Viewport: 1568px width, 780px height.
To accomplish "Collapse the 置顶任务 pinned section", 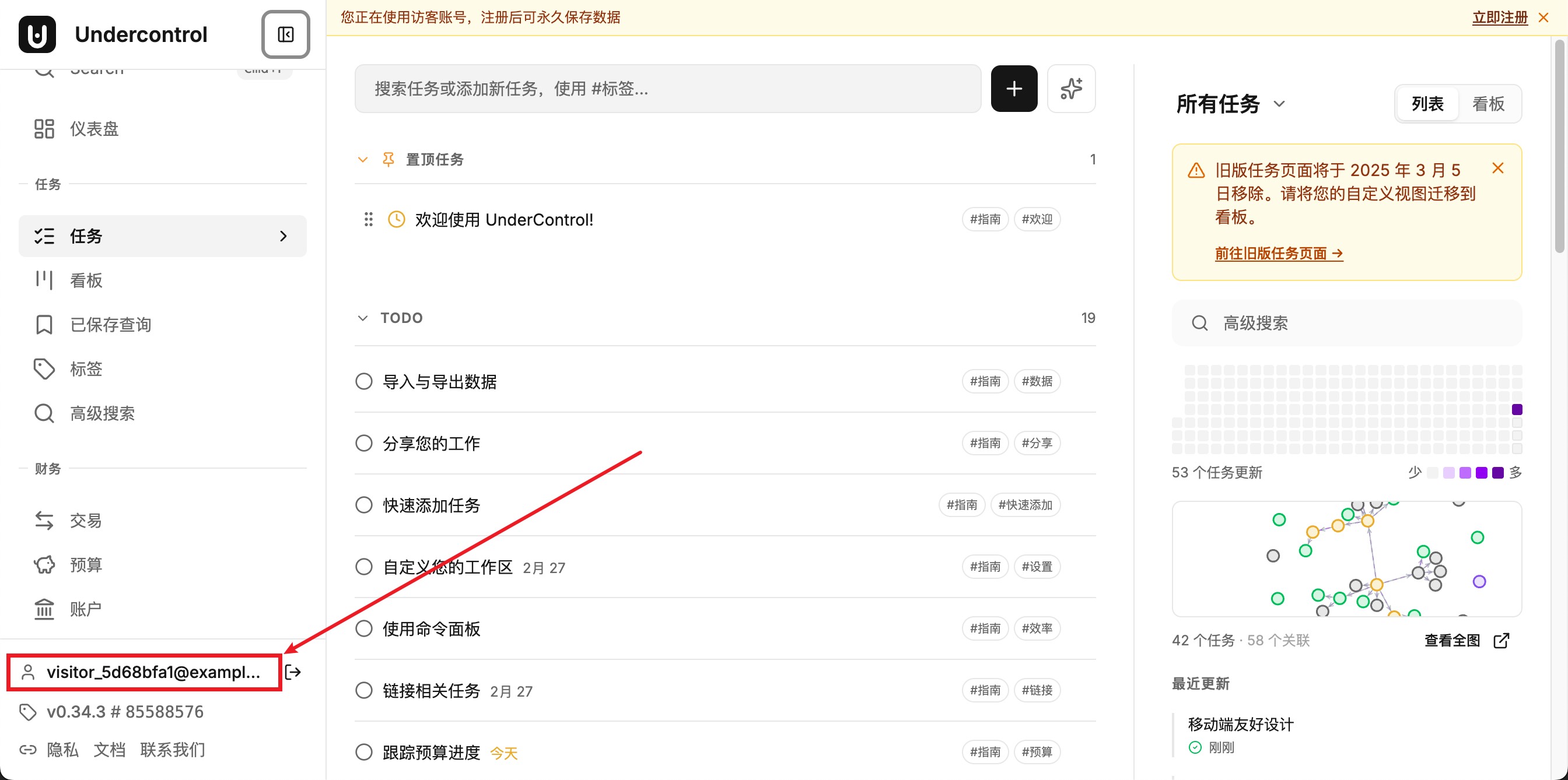I will tap(363, 159).
